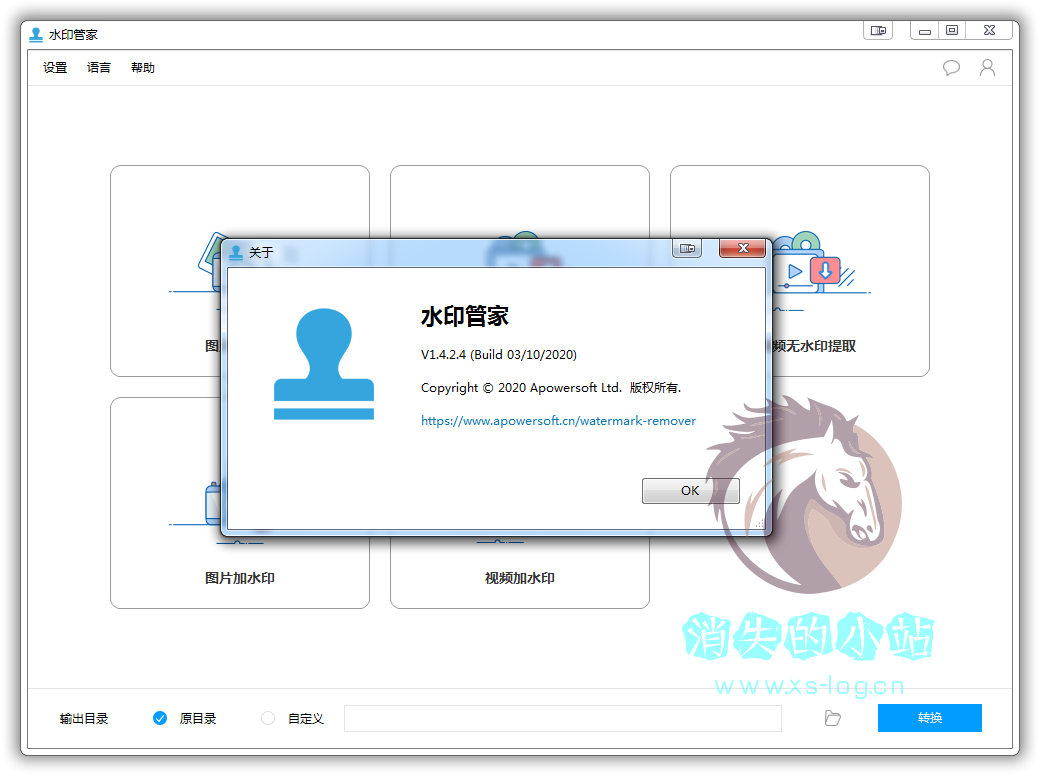Select the 原目录 radio option
This screenshot has height=776, width=1040.
[160, 718]
